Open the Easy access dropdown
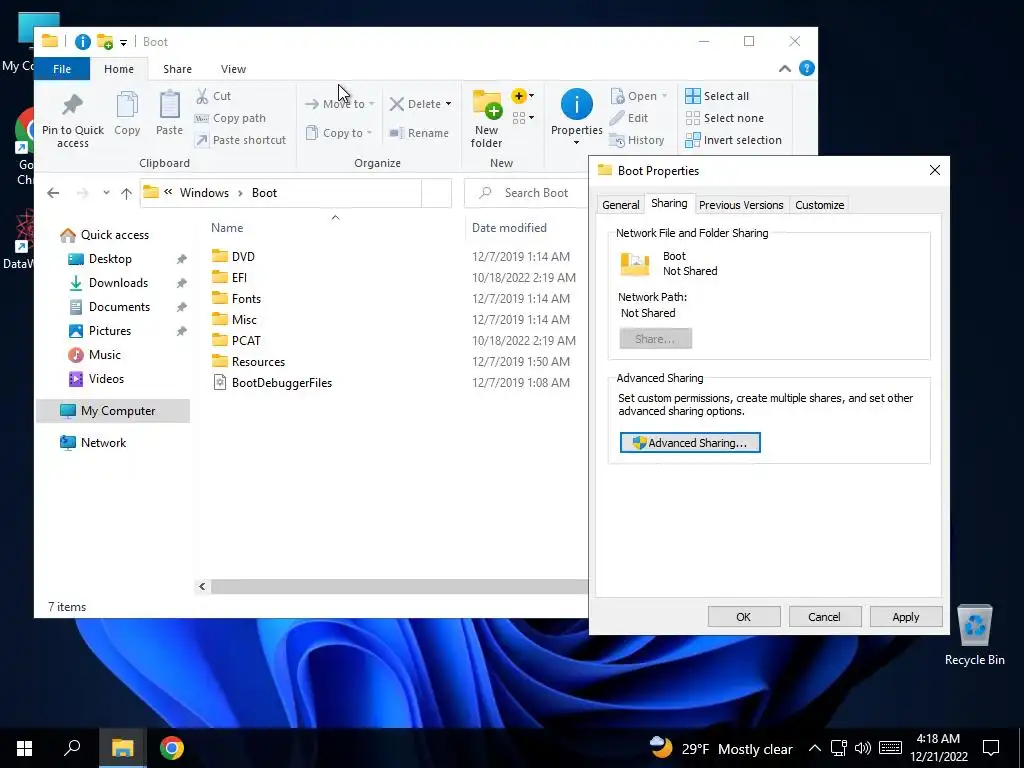Image resolution: width=1024 pixels, height=768 pixels. 523,118
